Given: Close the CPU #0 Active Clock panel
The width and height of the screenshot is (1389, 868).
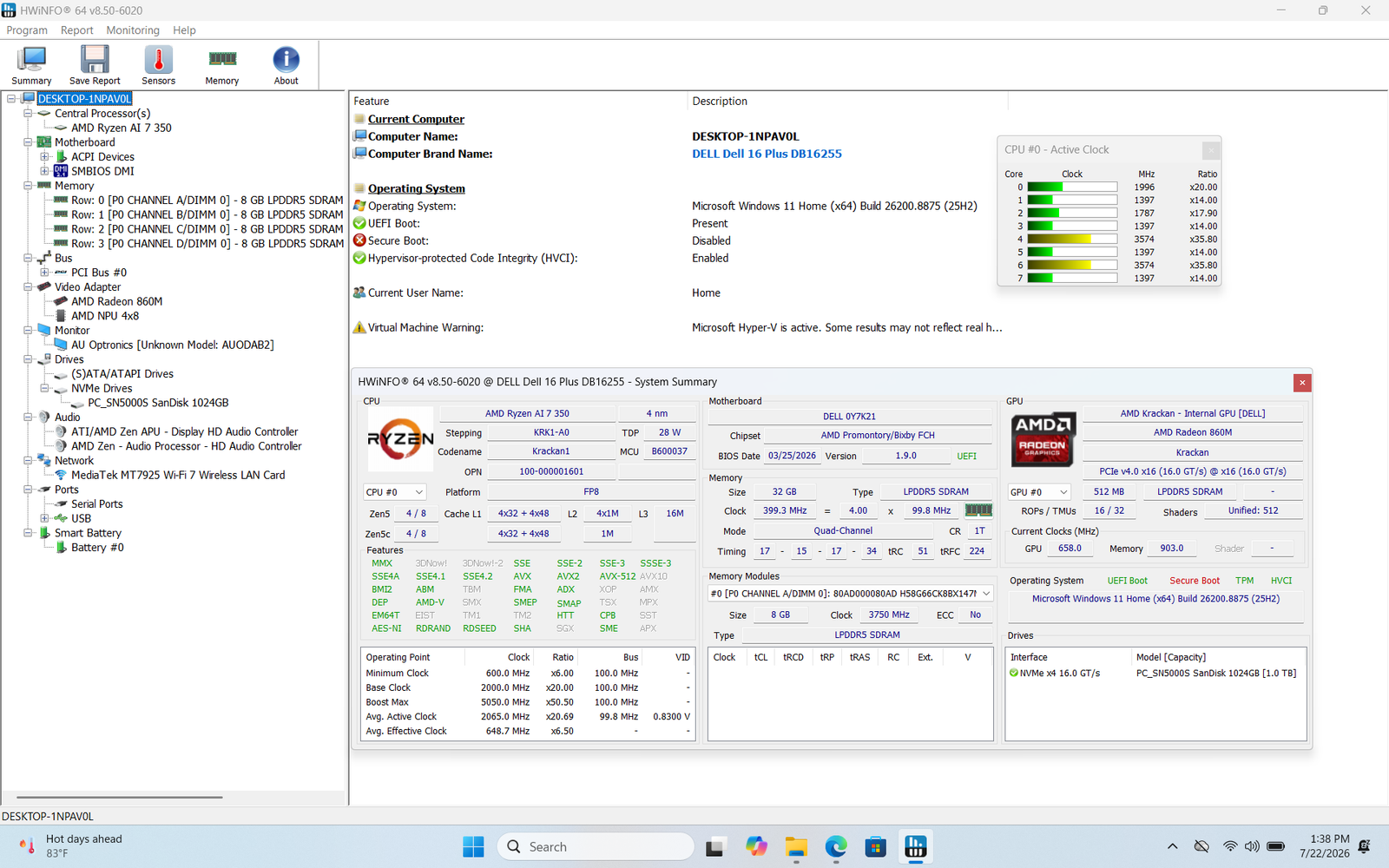Looking at the screenshot, I should click(x=1211, y=150).
